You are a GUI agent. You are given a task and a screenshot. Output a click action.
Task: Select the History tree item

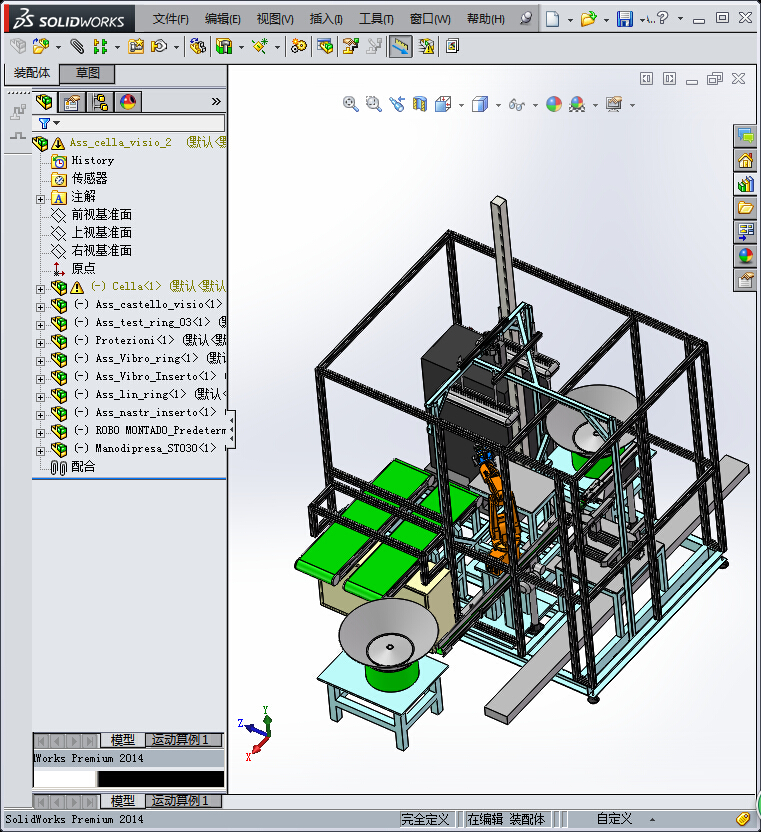point(93,160)
